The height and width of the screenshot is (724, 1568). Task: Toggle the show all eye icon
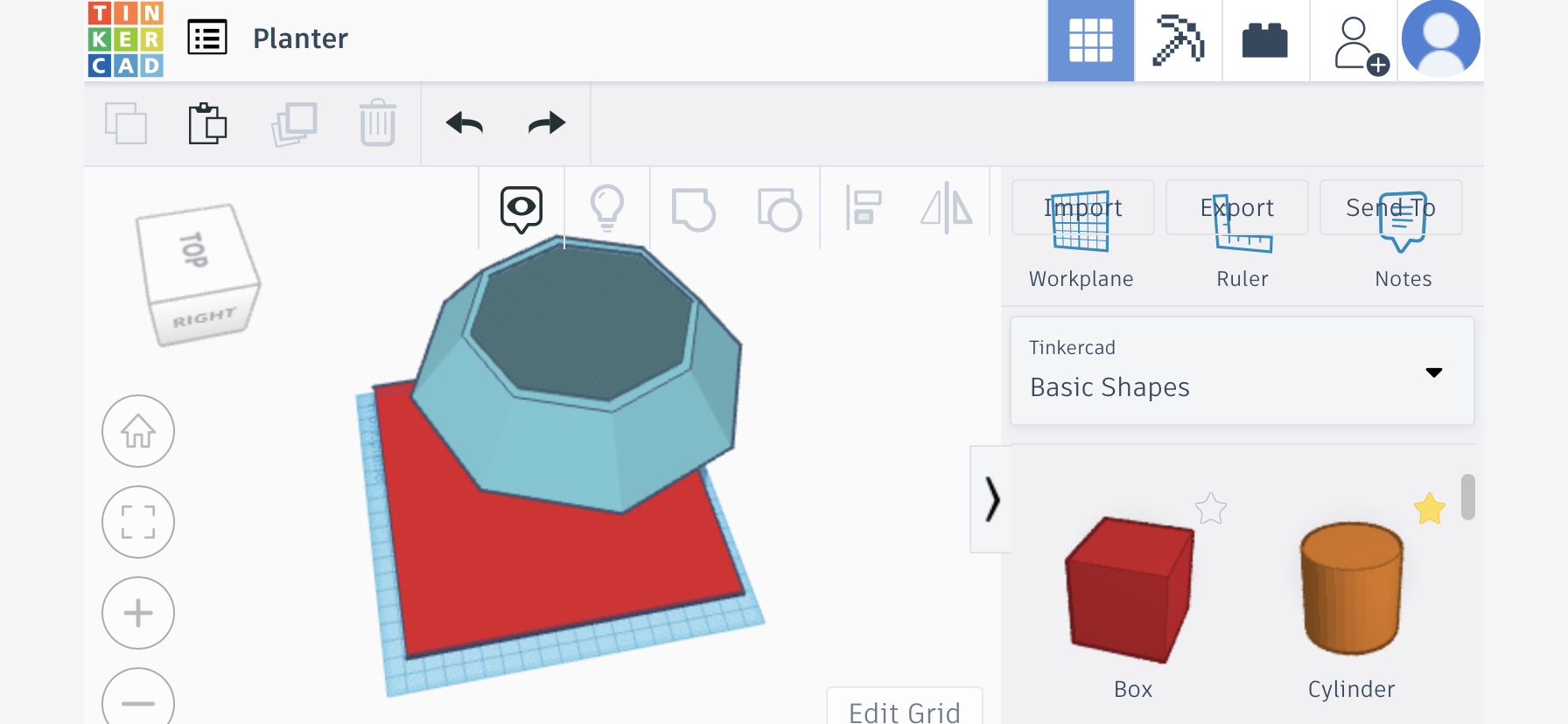pos(521,209)
